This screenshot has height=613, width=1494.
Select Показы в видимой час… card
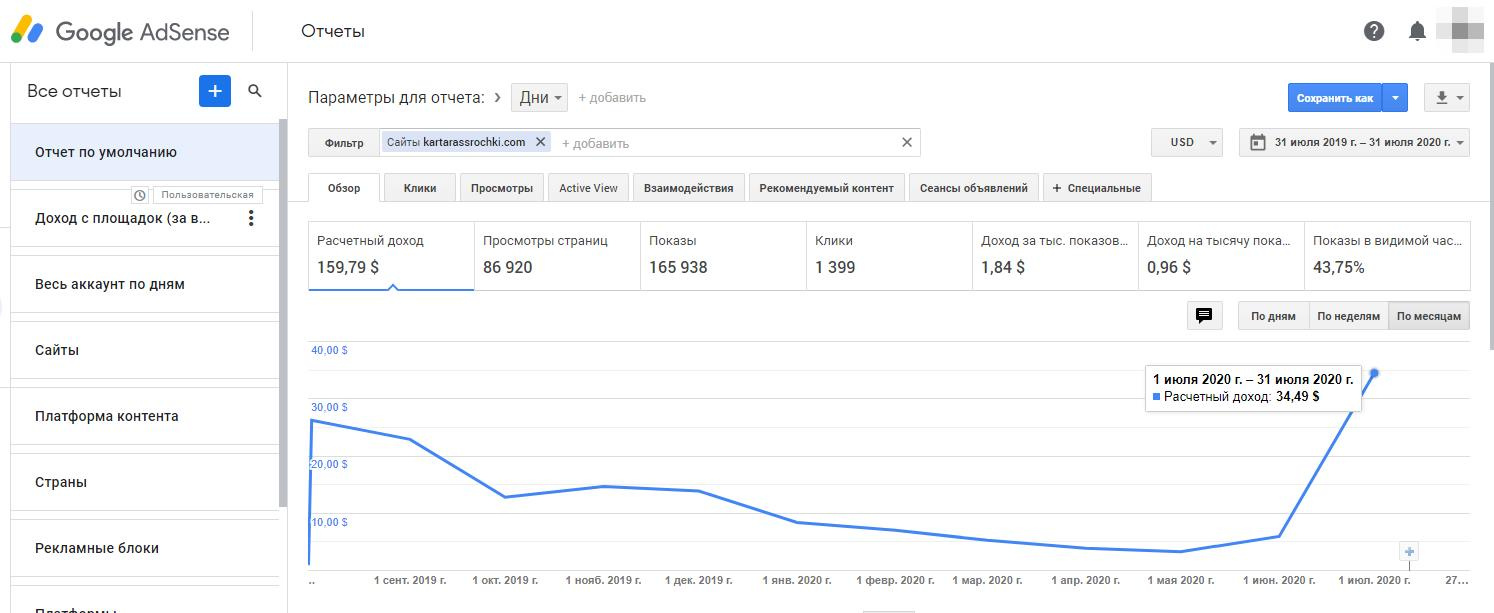(x=1387, y=255)
